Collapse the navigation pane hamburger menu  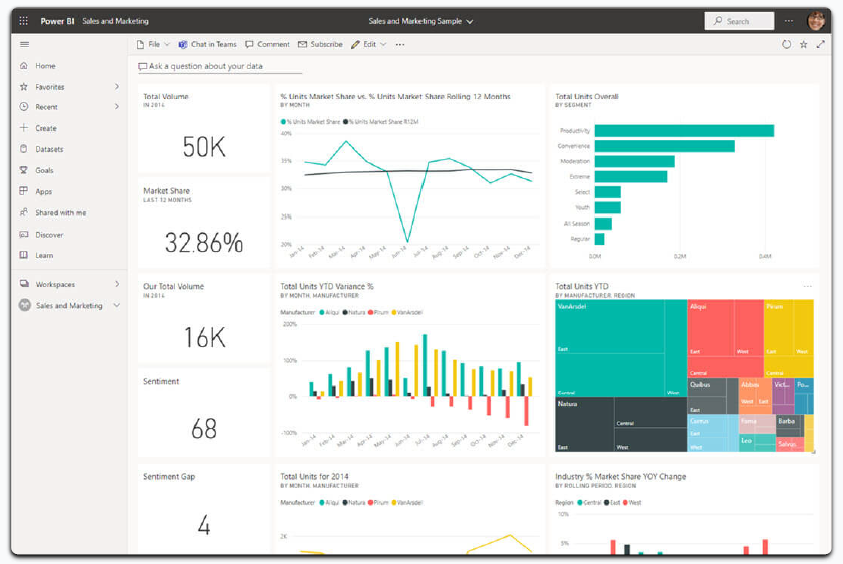point(24,44)
